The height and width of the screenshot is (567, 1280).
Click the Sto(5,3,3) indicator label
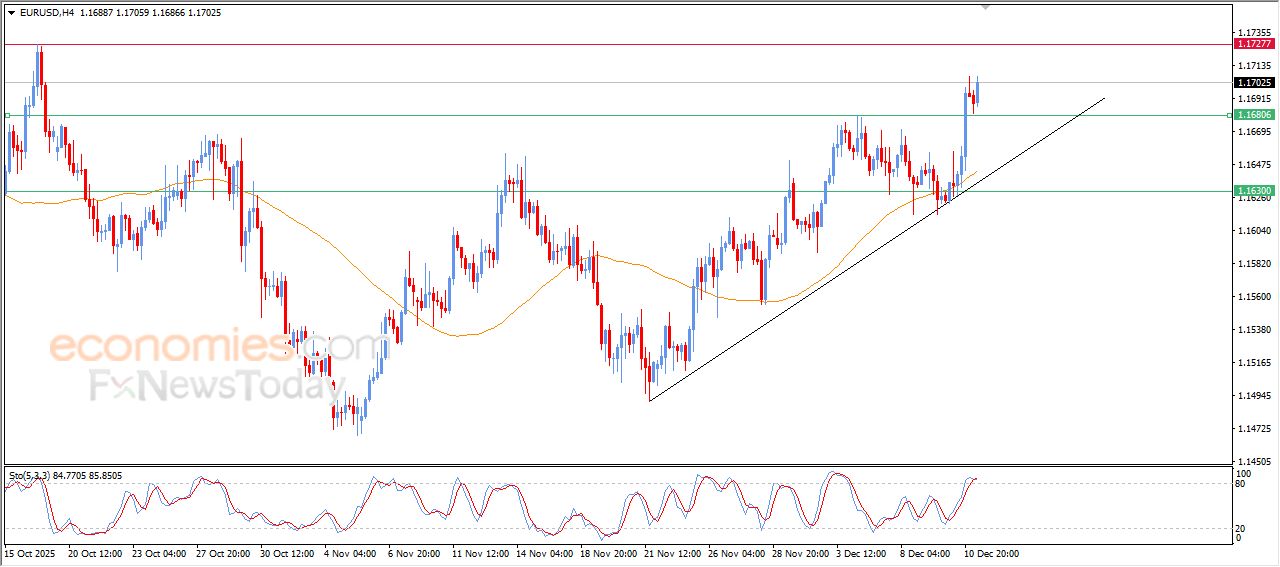(30, 475)
